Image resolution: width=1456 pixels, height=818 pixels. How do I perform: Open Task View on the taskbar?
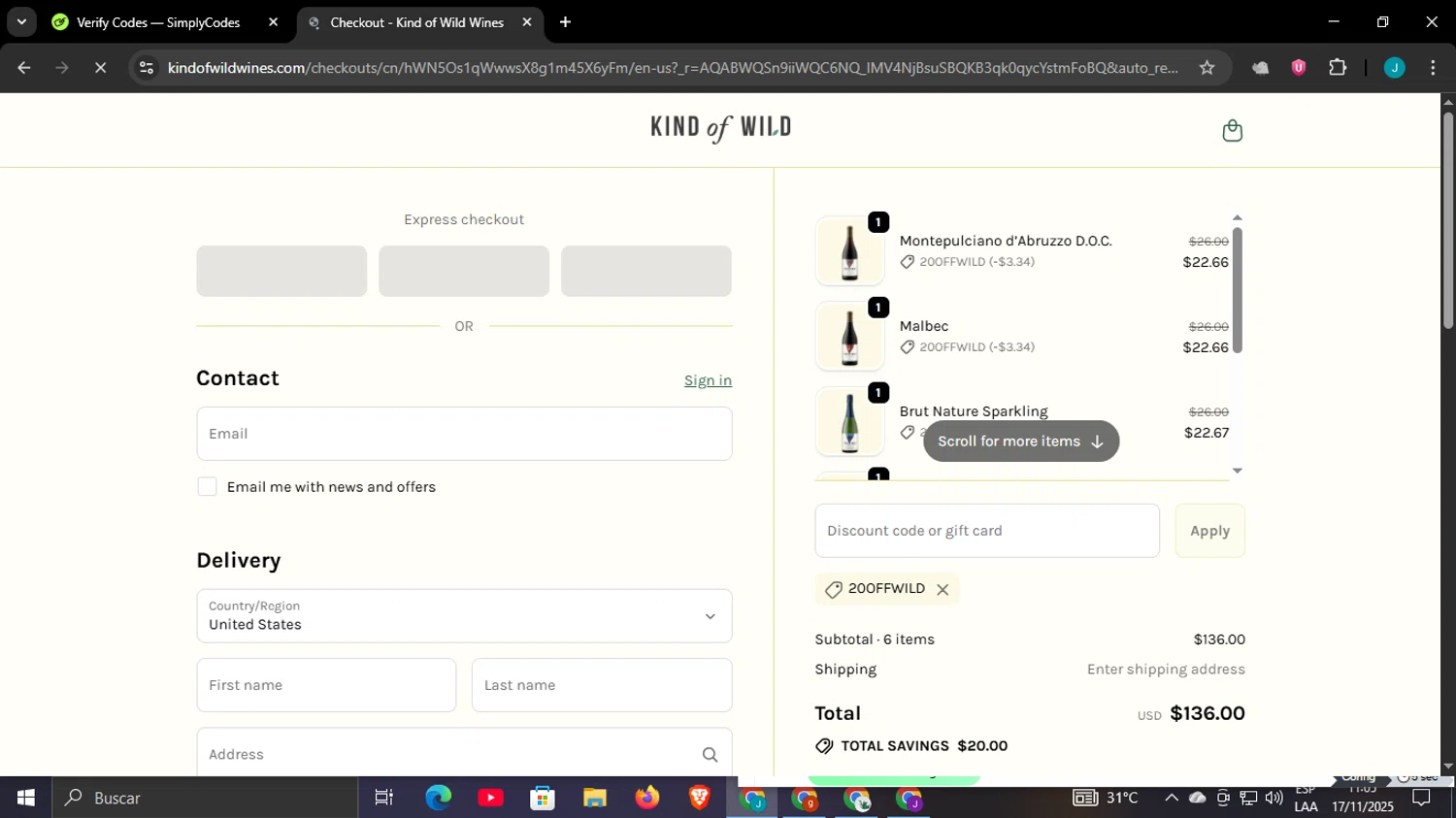pyautogui.click(x=384, y=798)
